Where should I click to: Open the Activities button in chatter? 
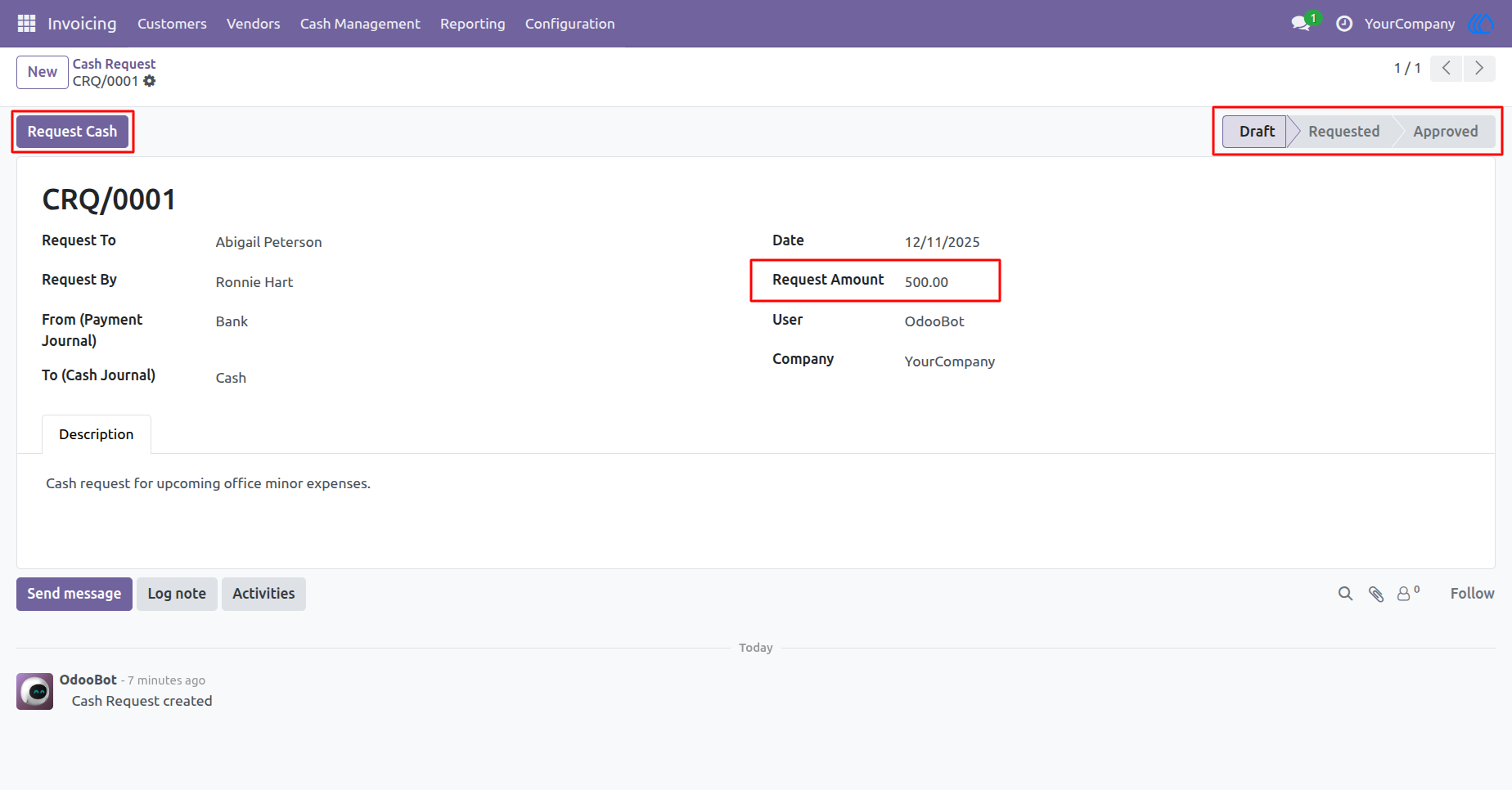pyautogui.click(x=263, y=594)
